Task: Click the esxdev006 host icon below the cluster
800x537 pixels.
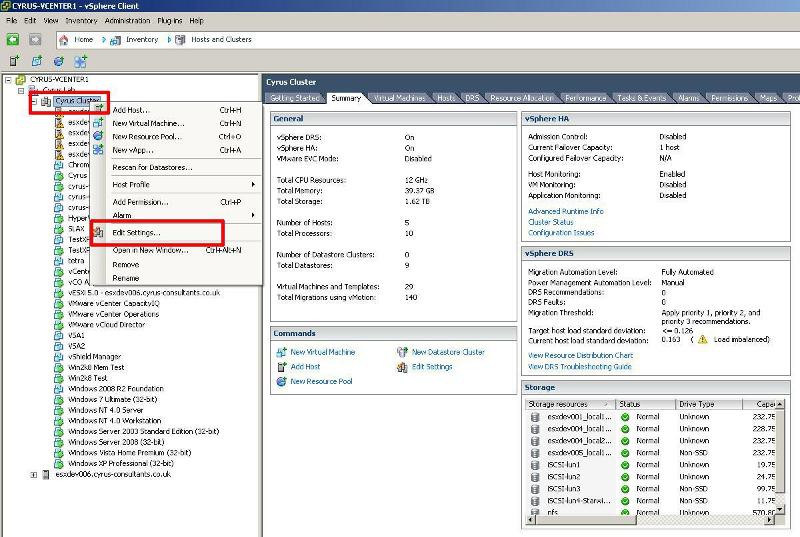Action: coord(46,475)
